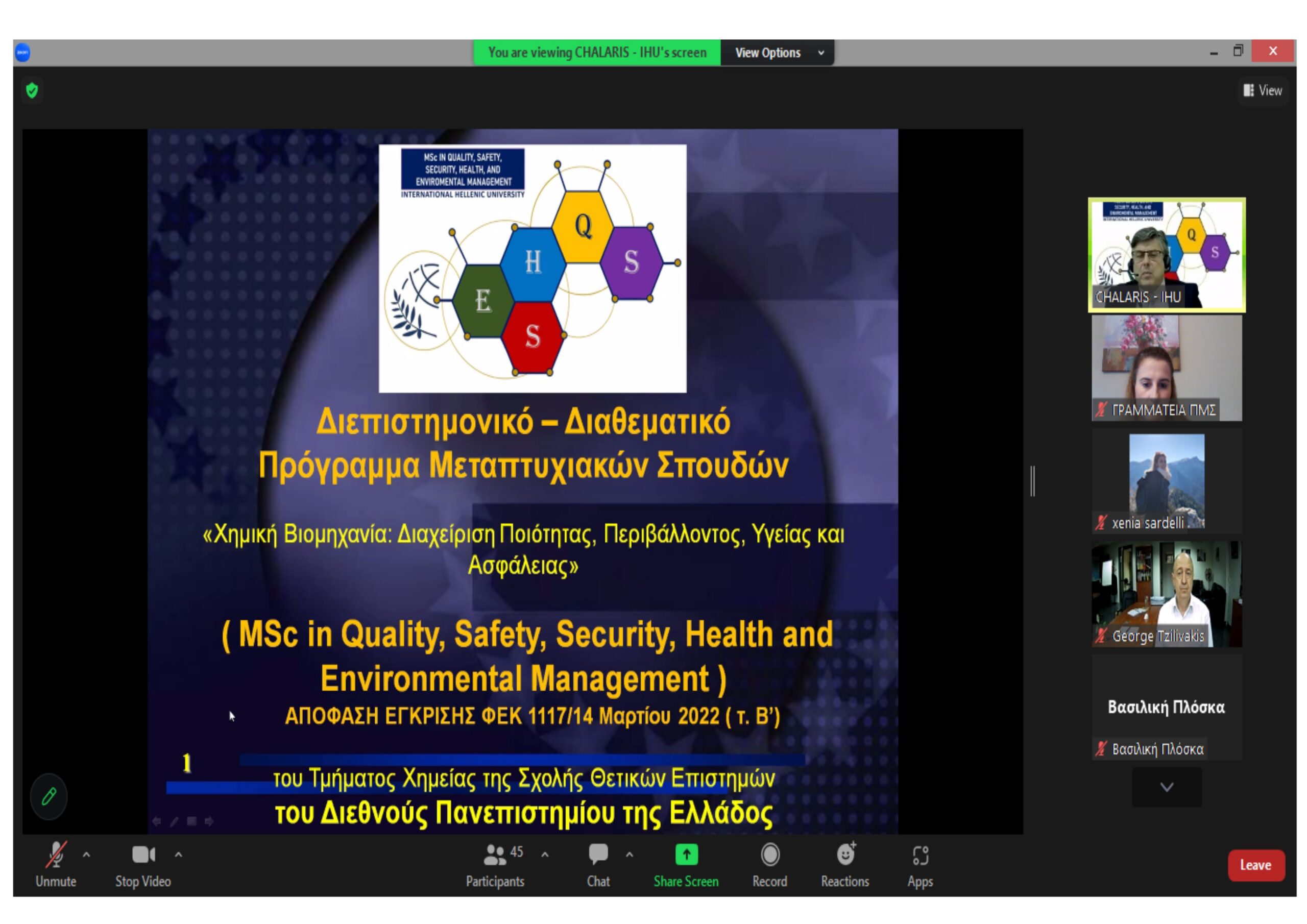Click the QSHES hexagon logo on slide
This screenshot has width=1307, height=924.
pyautogui.click(x=533, y=268)
